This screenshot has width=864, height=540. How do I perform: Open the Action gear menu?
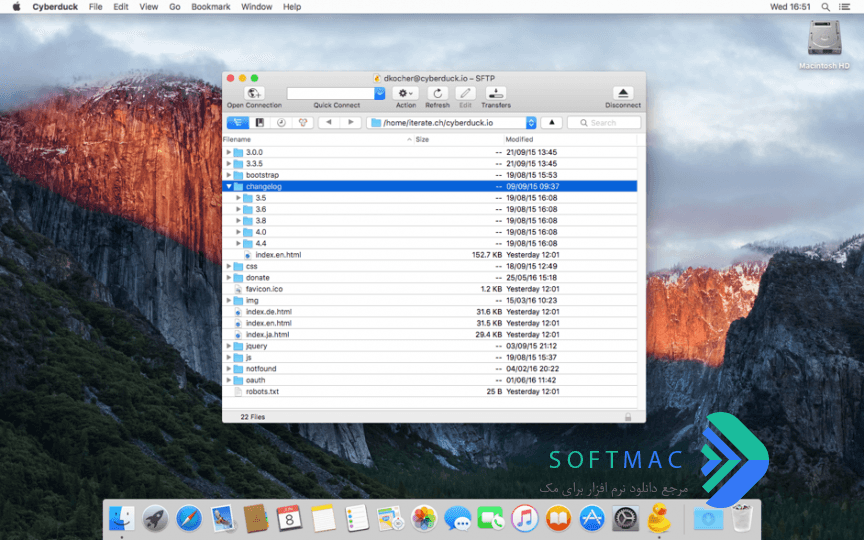(406, 93)
